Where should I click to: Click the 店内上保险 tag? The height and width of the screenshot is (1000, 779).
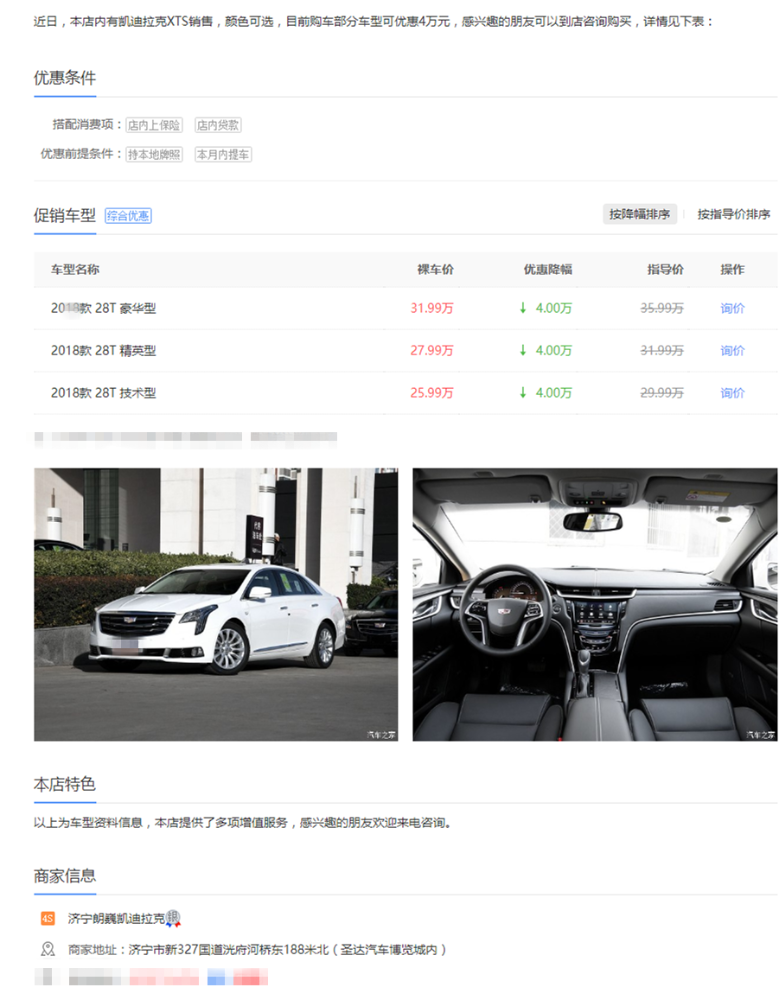(154, 125)
